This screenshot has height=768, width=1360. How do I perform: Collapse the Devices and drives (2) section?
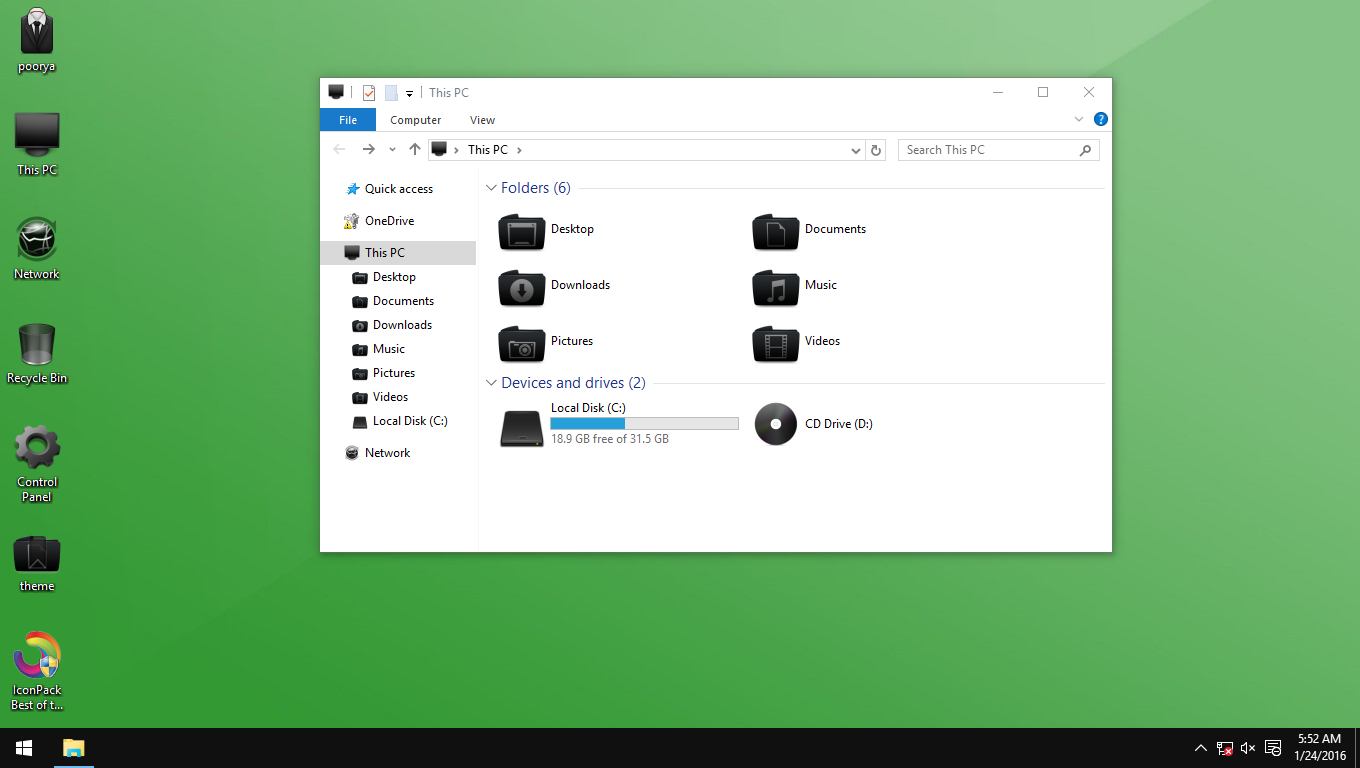tap(491, 382)
